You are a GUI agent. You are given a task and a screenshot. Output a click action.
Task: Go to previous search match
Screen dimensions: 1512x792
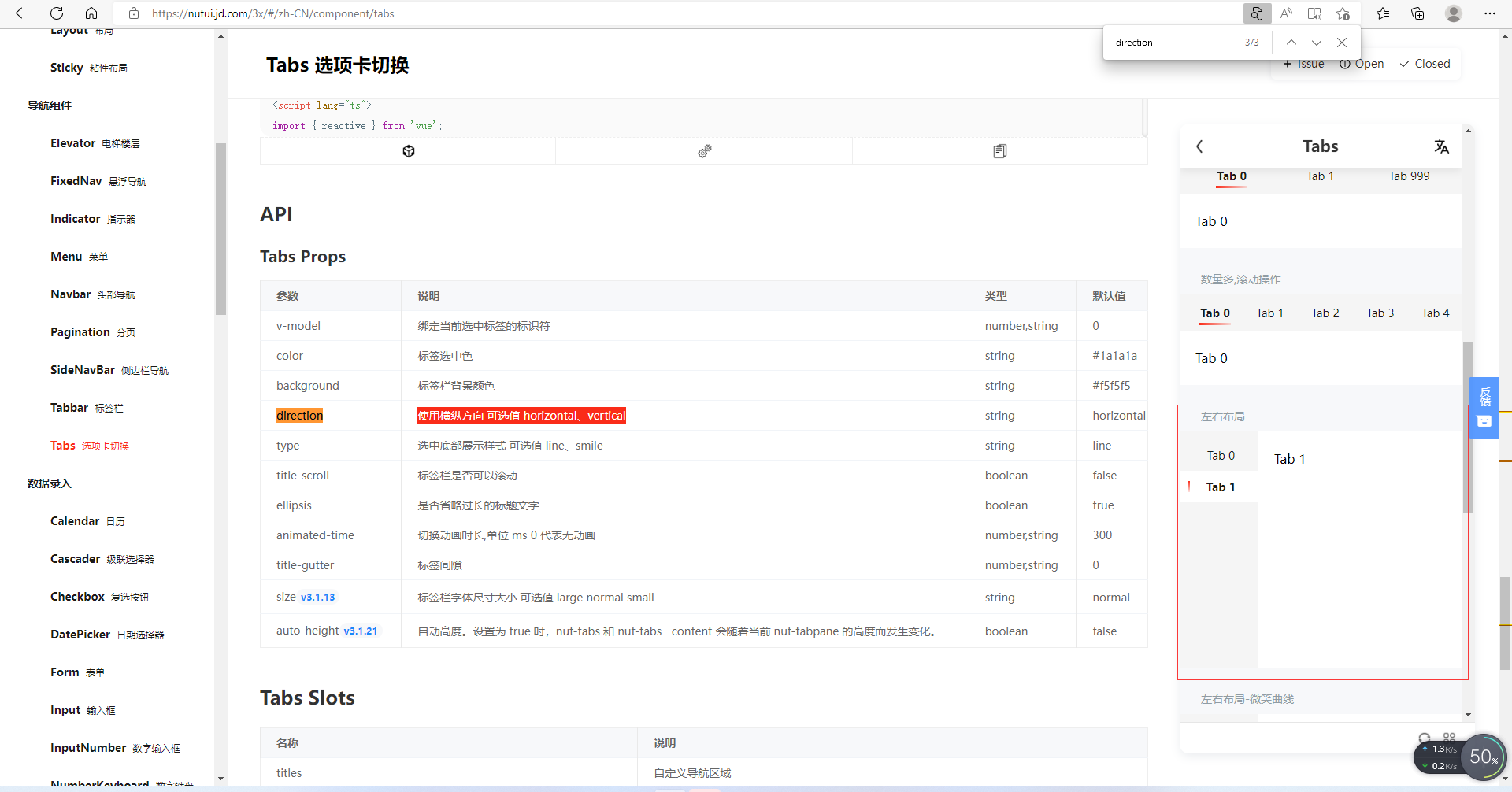click(1291, 42)
